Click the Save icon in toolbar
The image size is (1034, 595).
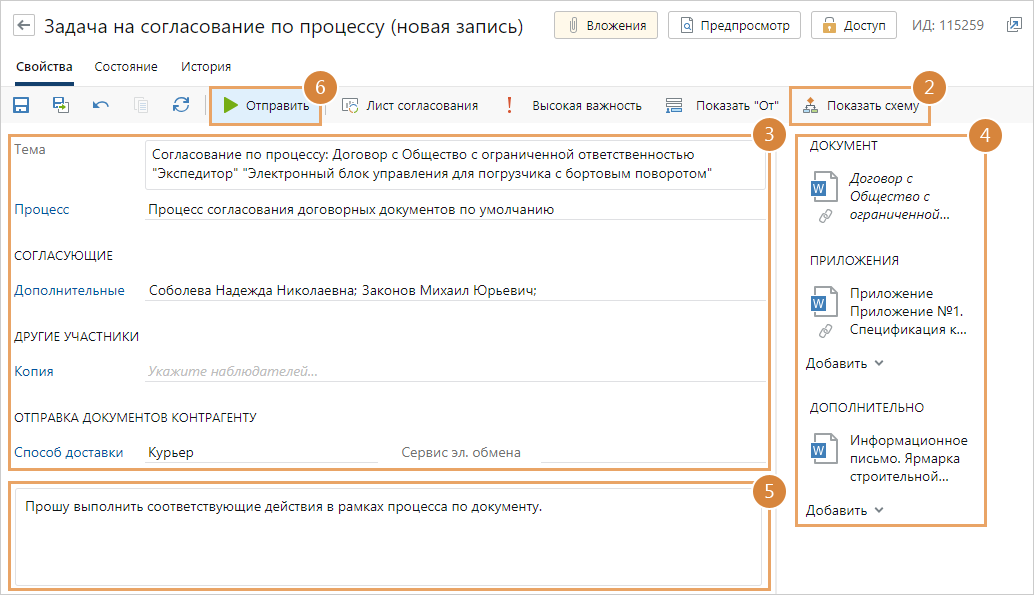(21, 105)
